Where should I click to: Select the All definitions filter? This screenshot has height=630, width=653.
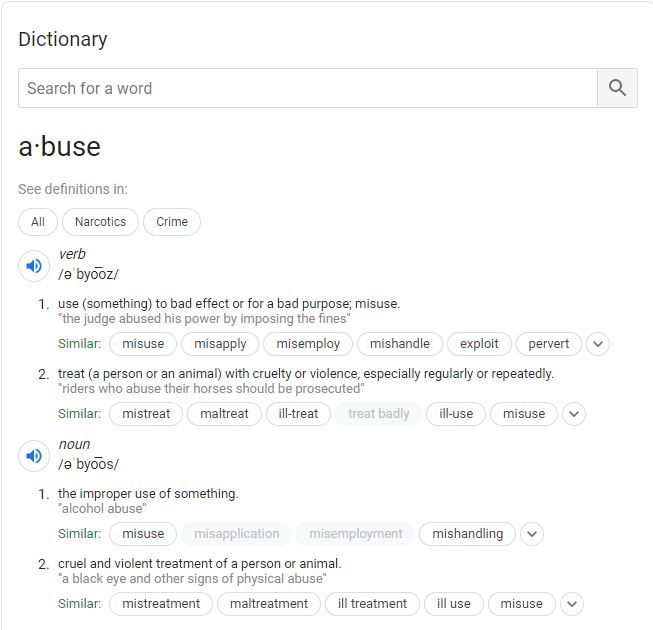(38, 222)
